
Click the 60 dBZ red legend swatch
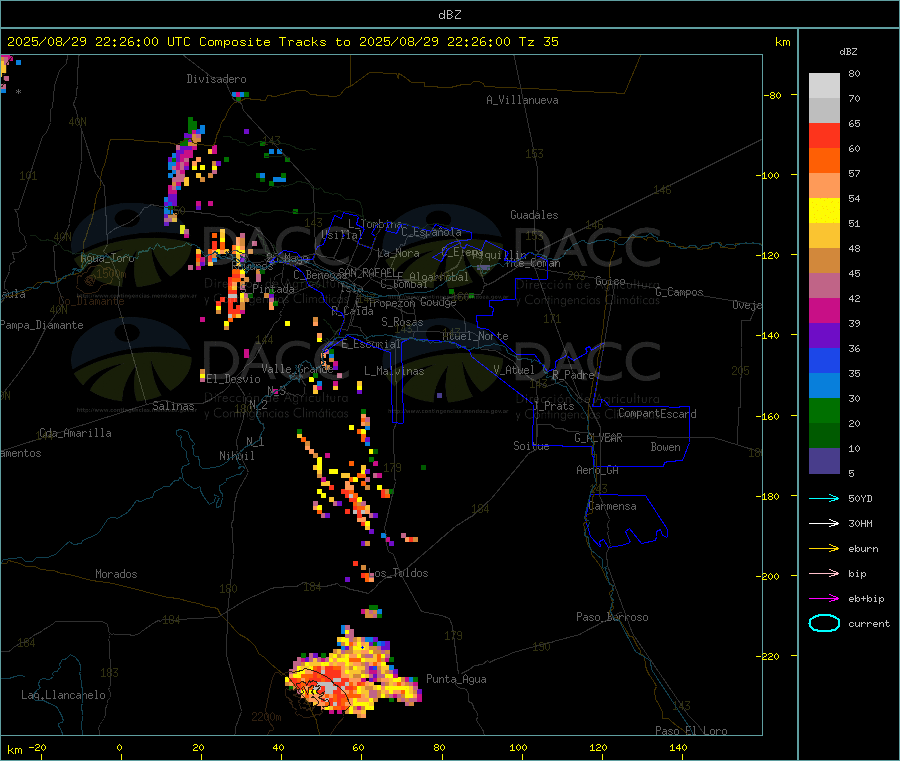[x=824, y=135]
